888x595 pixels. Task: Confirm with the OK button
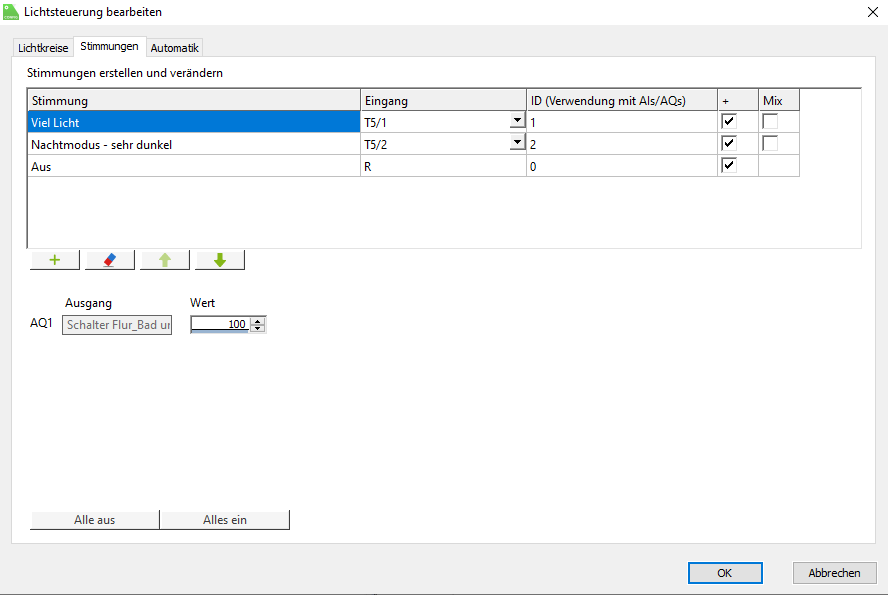tap(725, 573)
